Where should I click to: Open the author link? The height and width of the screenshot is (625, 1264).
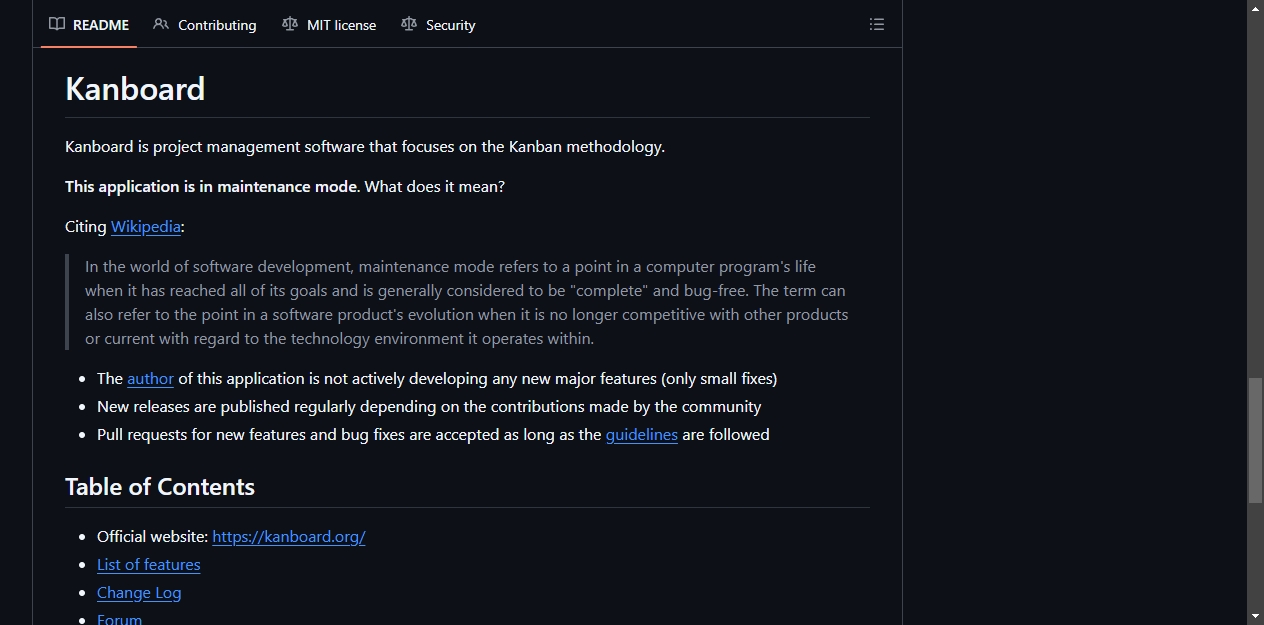(150, 378)
